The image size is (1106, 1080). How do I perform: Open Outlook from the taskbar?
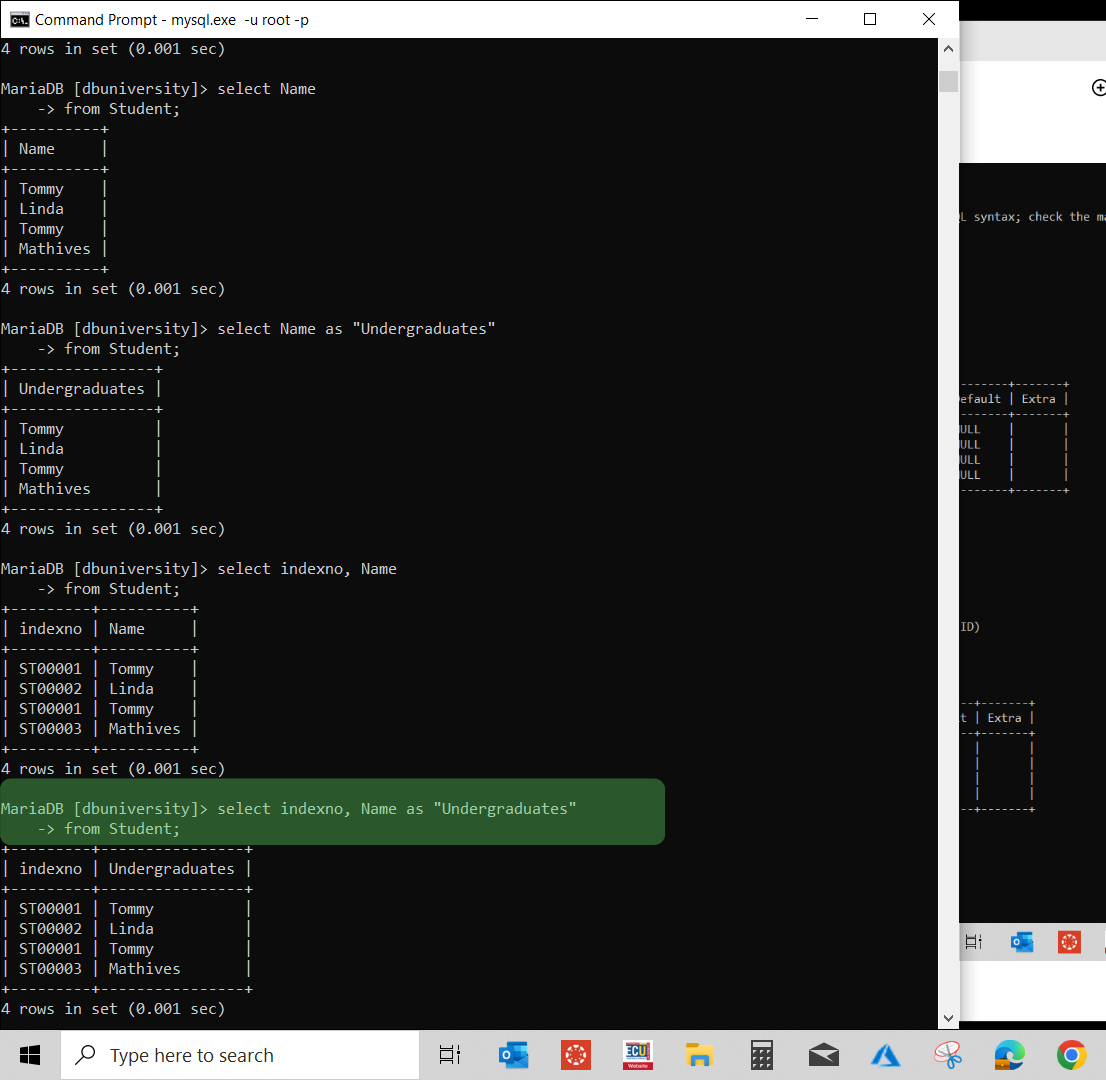(x=513, y=1055)
